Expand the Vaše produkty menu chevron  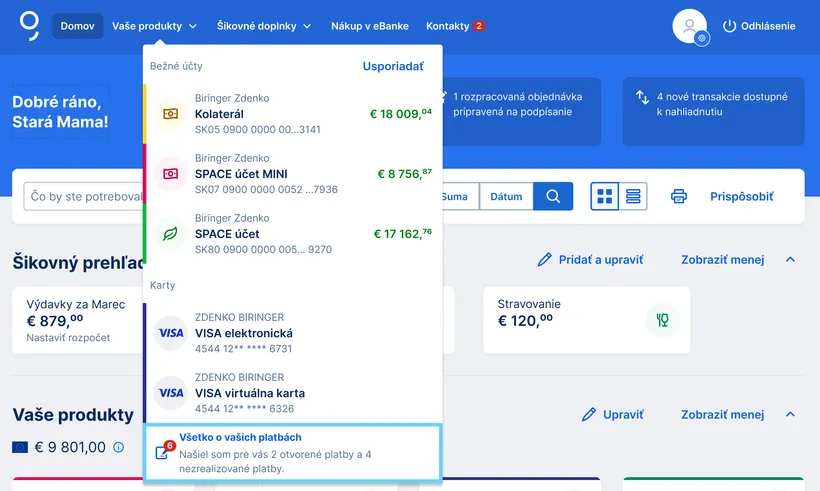point(193,26)
